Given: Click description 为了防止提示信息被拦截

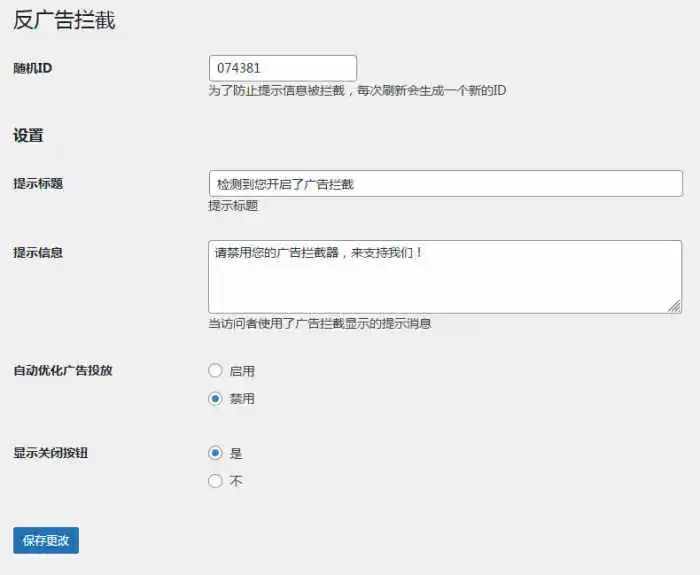Looking at the screenshot, I should pyautogui.click(x=357, y=91).
